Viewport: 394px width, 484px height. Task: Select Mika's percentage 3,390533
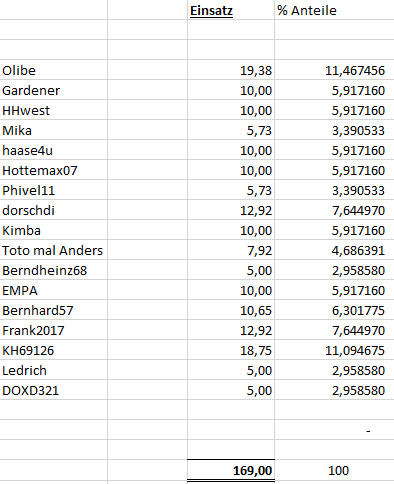(334, 130)
